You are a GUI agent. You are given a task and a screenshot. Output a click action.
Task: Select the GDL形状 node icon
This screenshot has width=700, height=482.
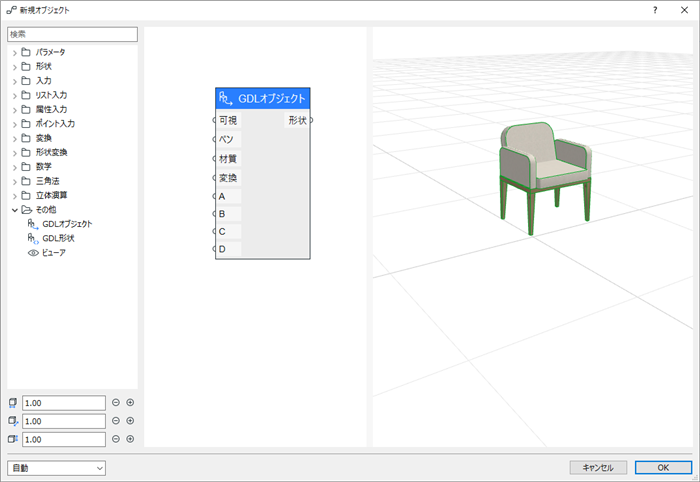point(33,238)
